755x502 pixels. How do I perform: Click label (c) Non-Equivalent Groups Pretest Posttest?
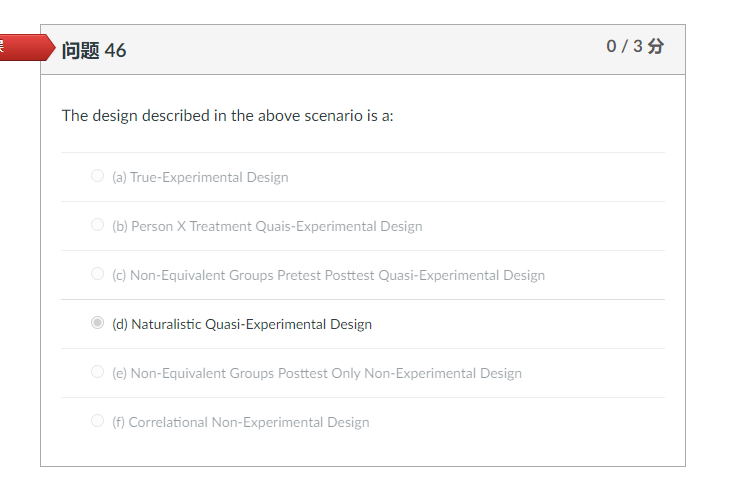tap(328, 275)
